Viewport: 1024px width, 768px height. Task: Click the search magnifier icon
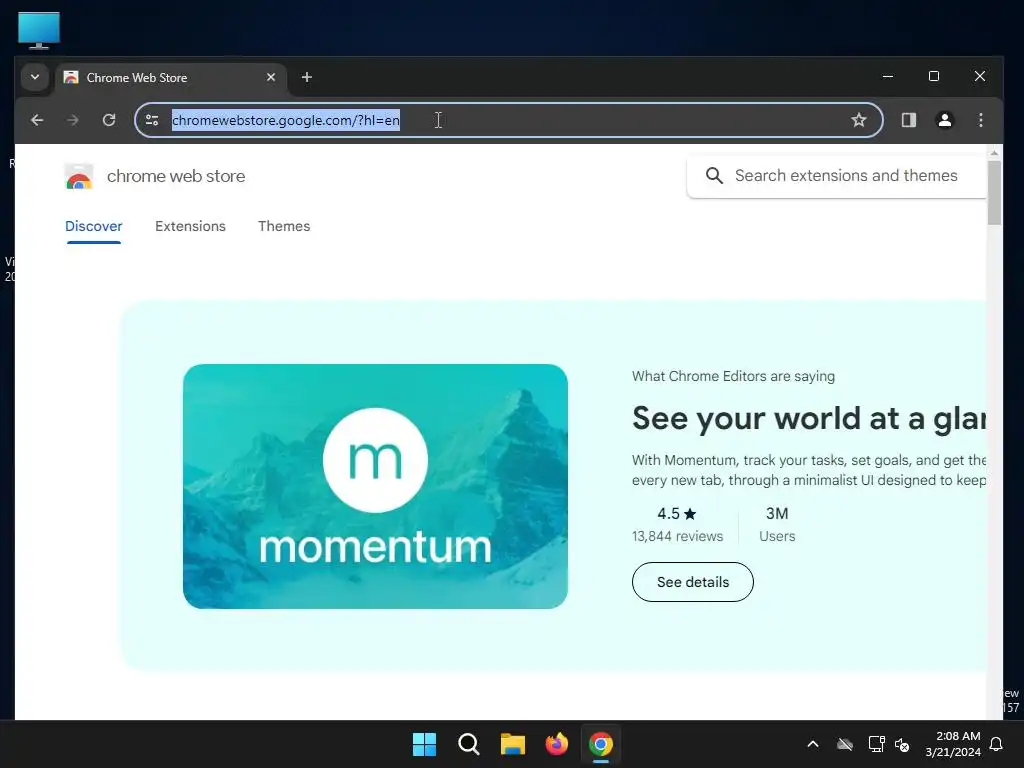coord(714,176)
